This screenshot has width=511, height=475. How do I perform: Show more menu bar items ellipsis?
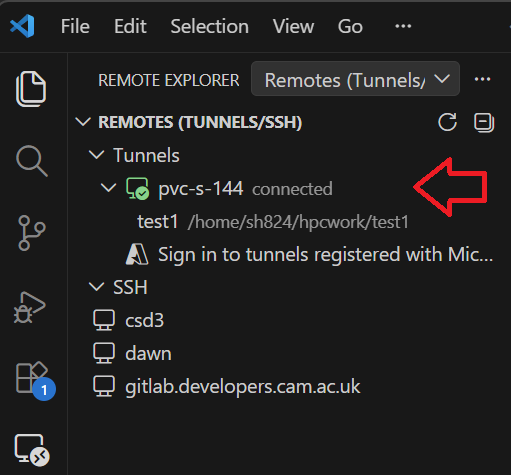(403, 26)
